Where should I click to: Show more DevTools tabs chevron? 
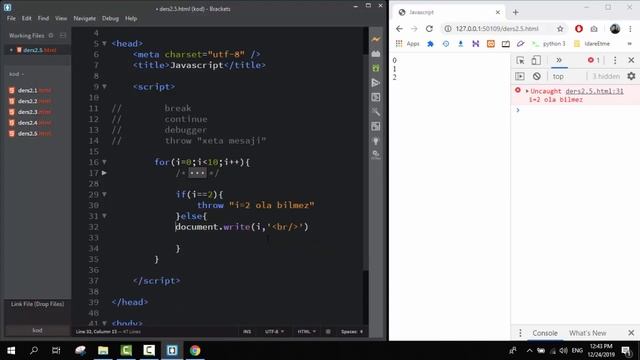[x=559, y=60]
